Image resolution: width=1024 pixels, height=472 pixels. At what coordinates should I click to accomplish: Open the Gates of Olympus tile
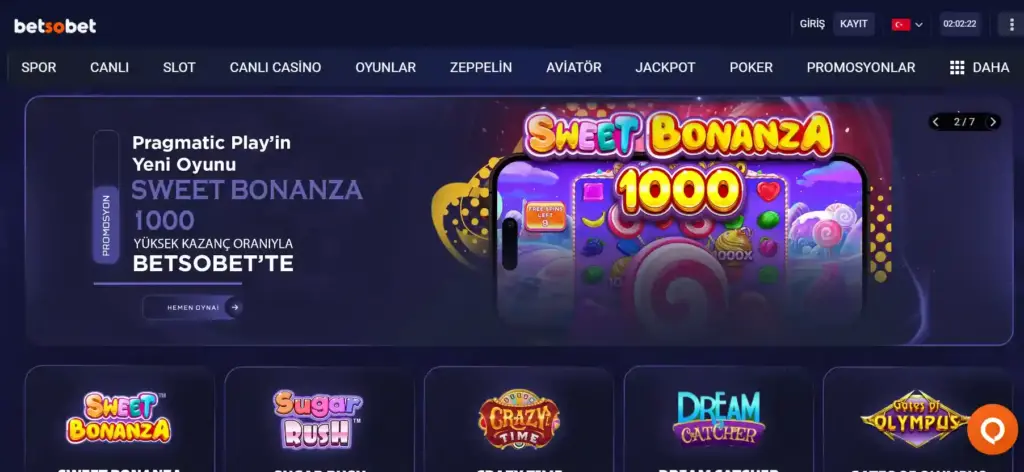click(918, 419)
